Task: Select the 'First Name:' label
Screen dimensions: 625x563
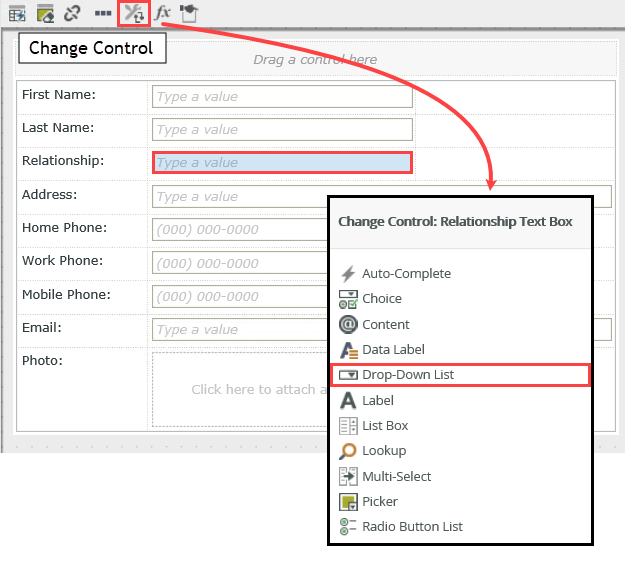Action: pyautogui.click(x=59, y=94)
